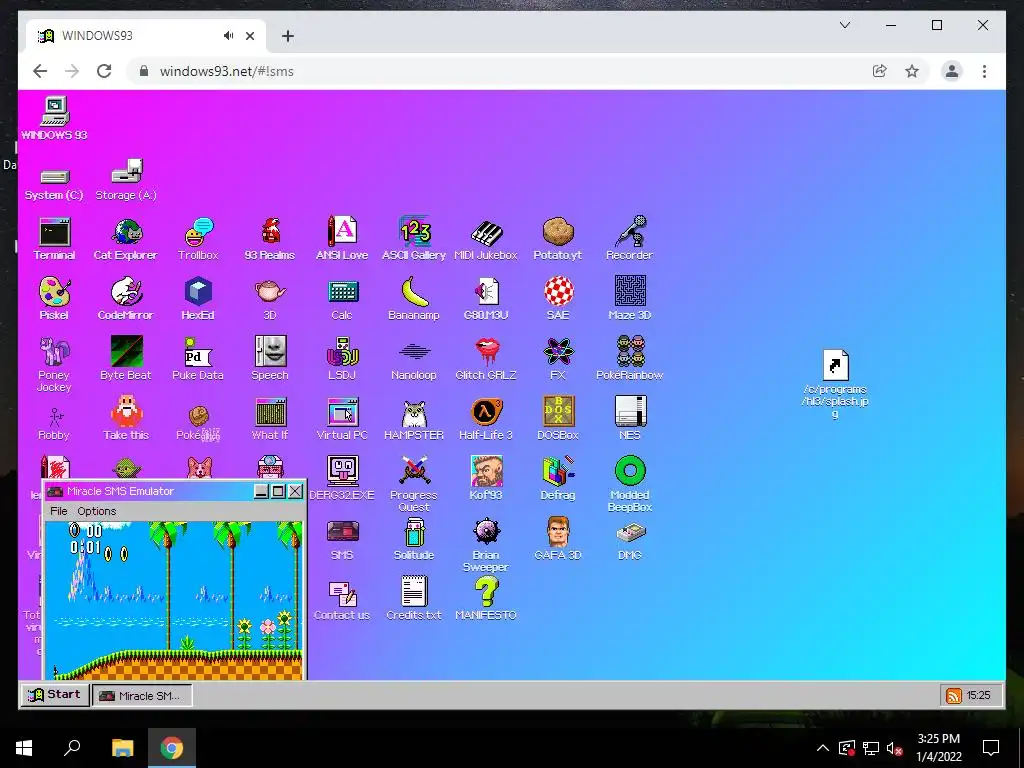Open DMG Game Boy icon
Viewport: 1024px width, 768px height.
click(x=630, y=539)
